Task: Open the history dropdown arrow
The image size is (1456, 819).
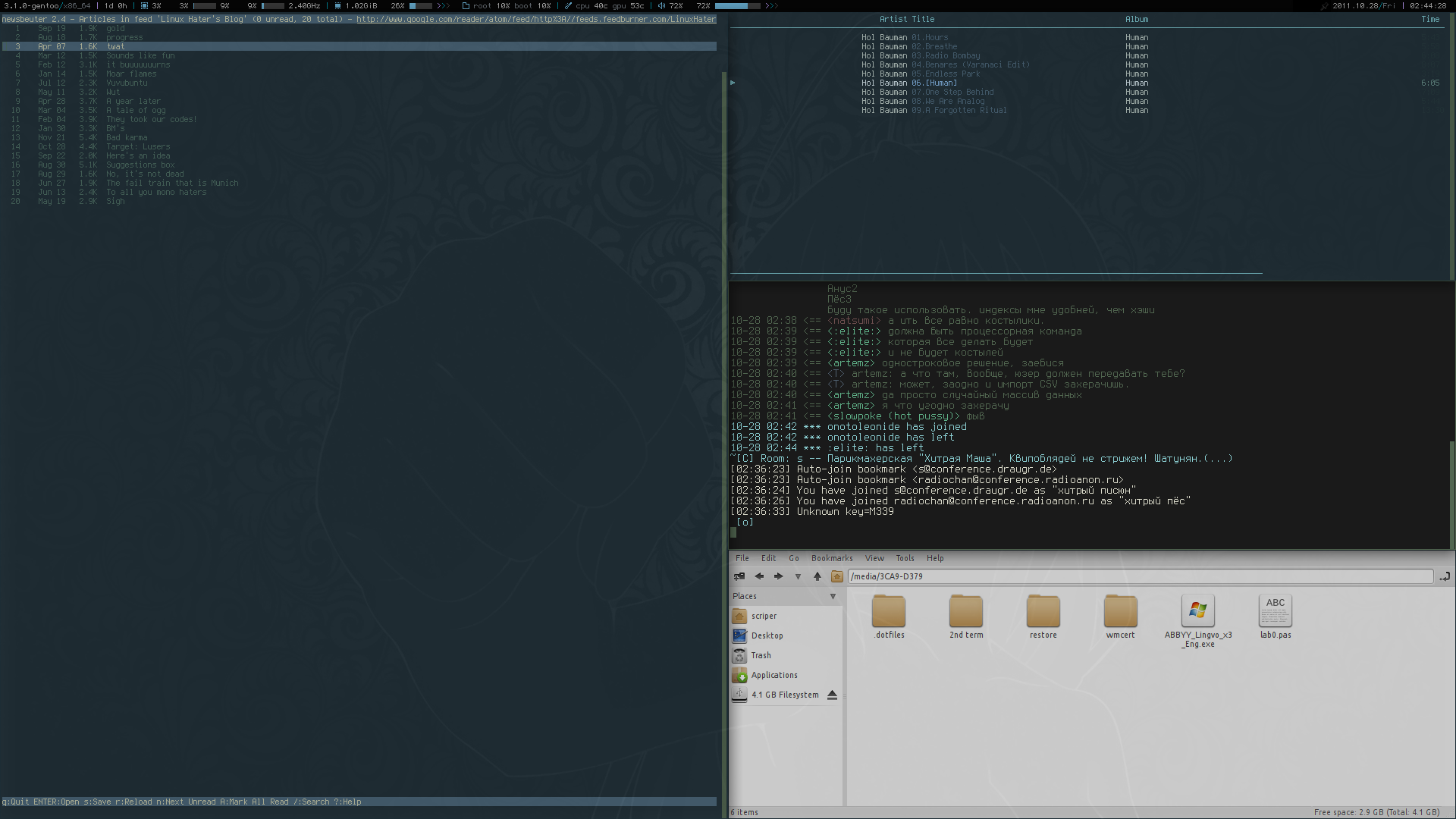Action: pos(798,576)
